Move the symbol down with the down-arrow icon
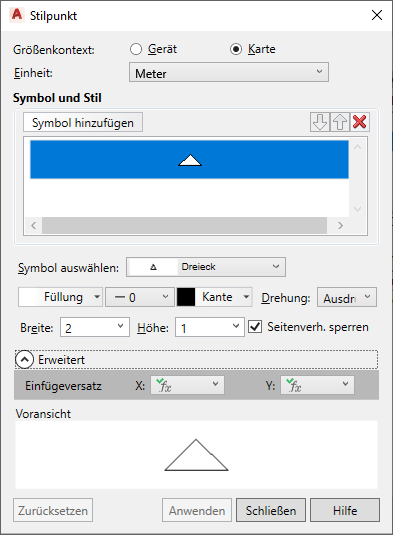Viewport: 393px width, 535px height. [x=320, y=122]
